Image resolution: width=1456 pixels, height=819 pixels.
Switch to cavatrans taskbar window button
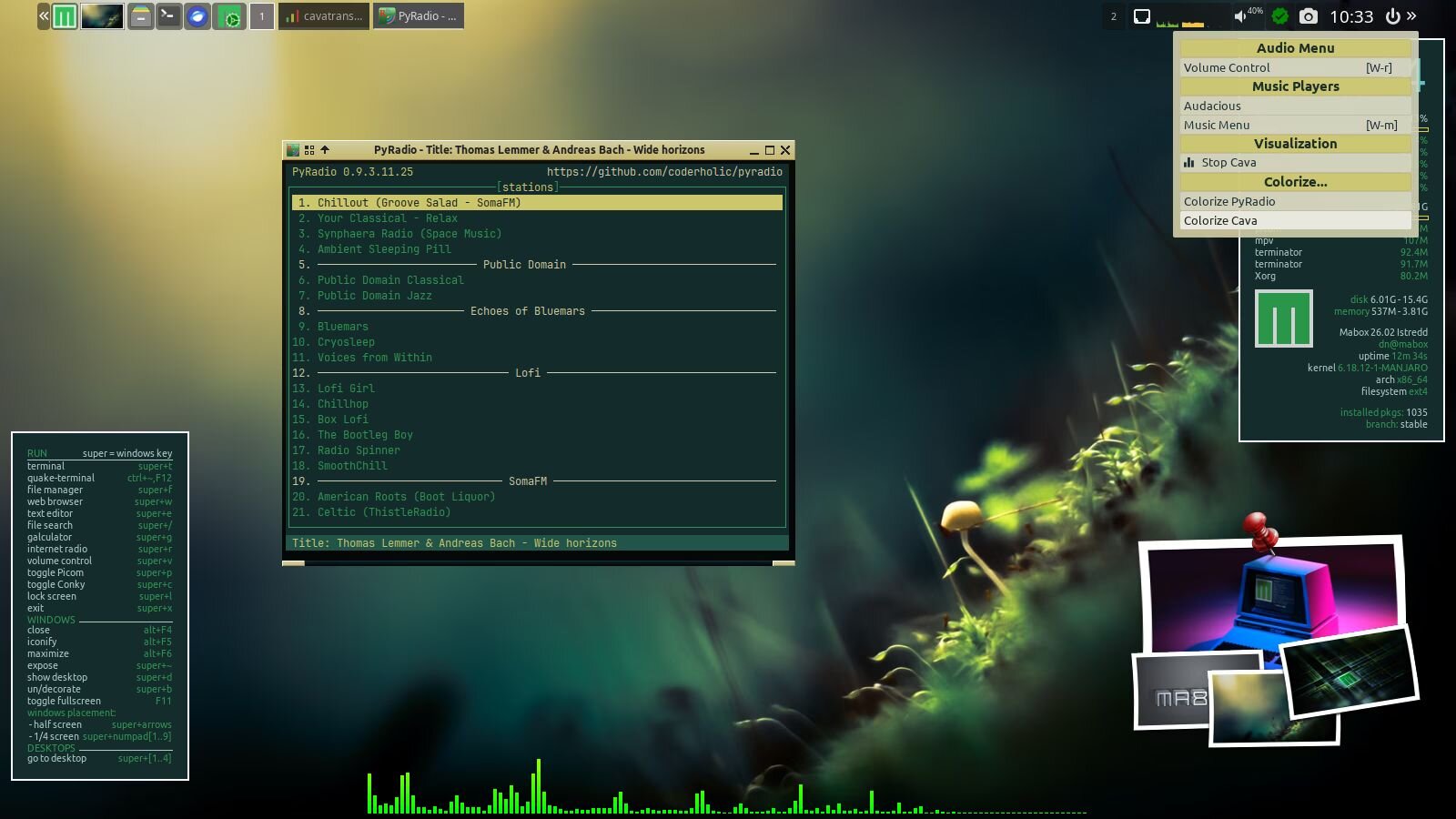click(x=324, y=16)
